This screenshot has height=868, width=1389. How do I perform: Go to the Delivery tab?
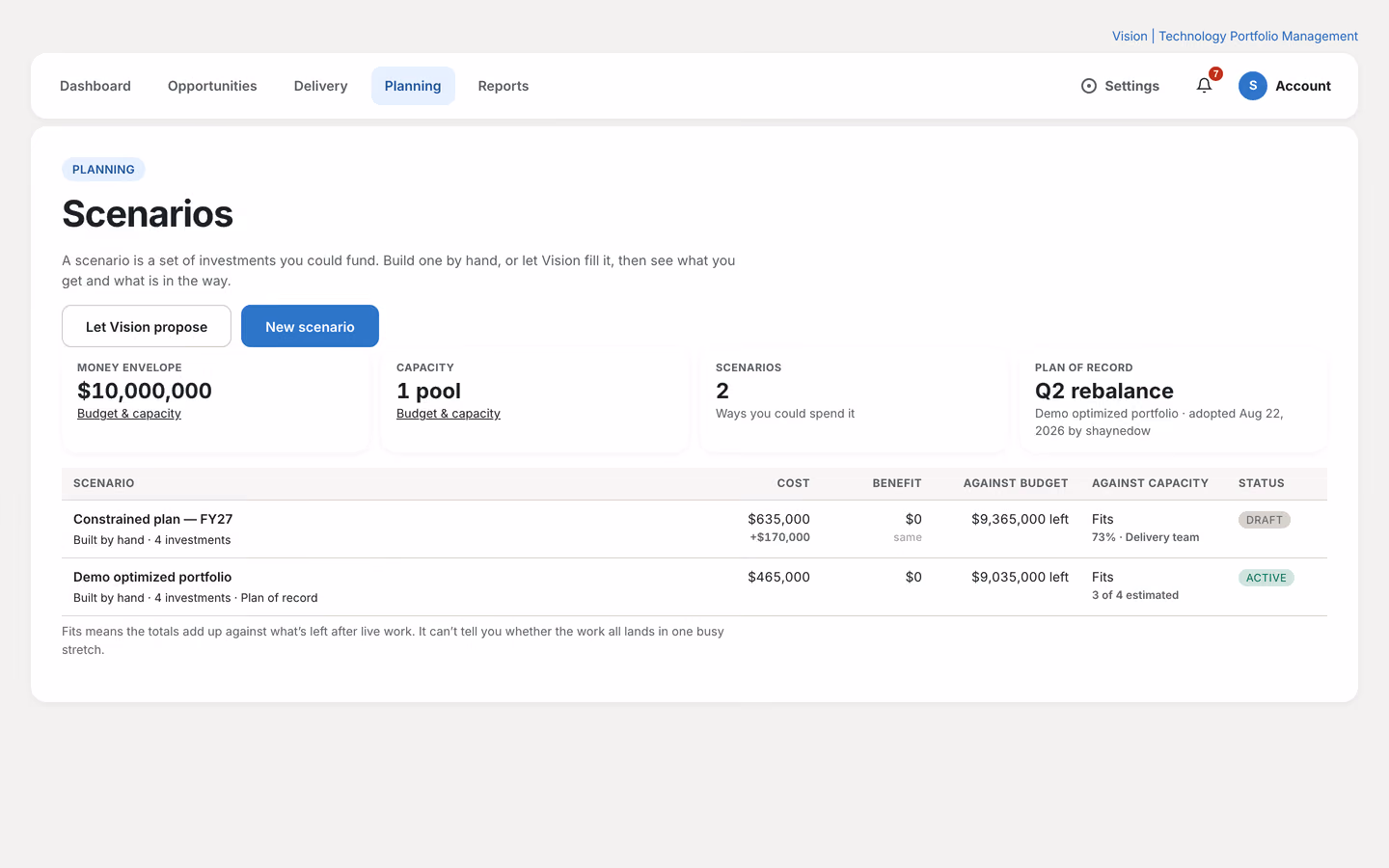coord(320,86)
